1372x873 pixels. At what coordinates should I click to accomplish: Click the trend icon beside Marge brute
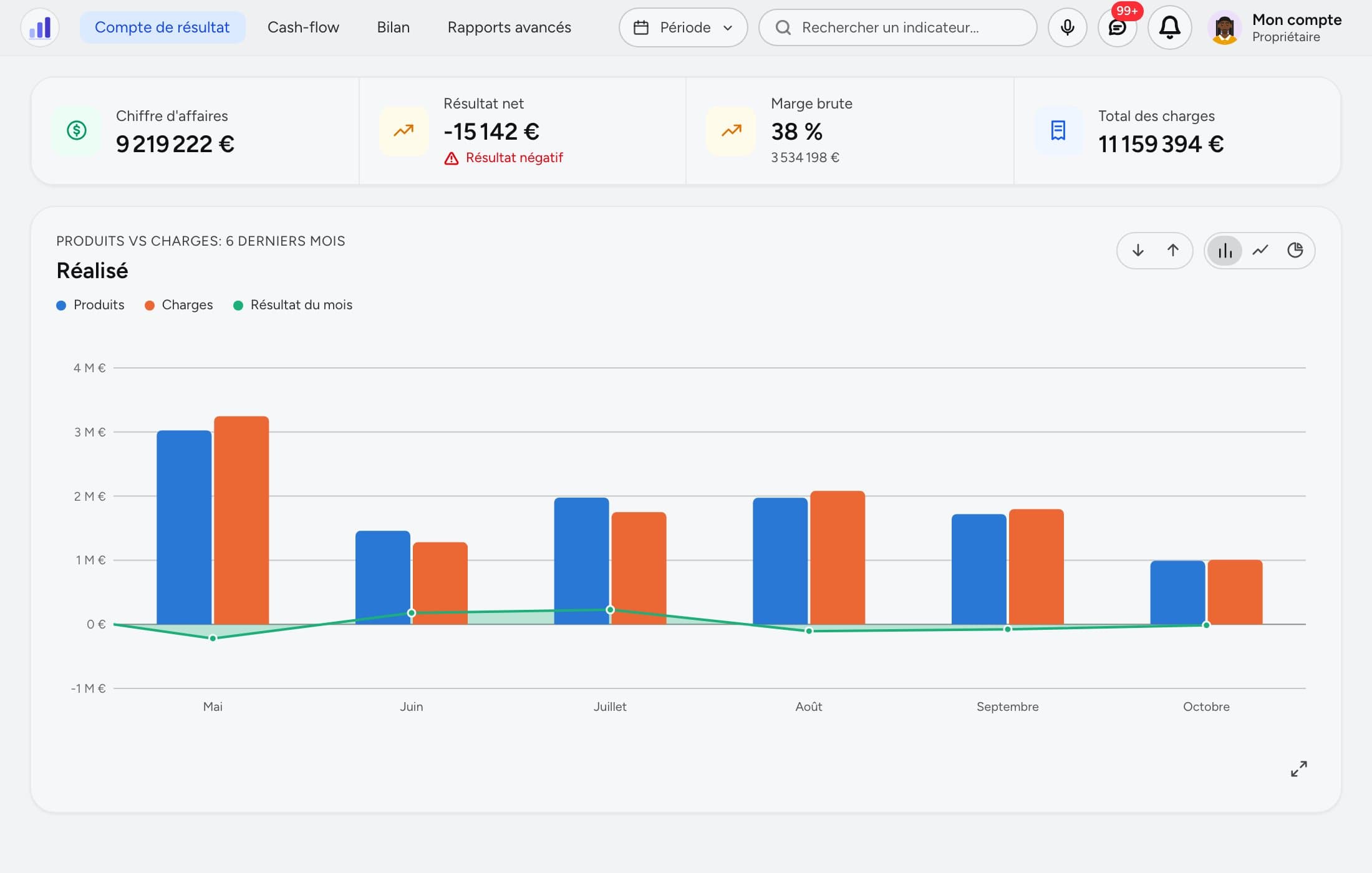click(x=731, y=130)
